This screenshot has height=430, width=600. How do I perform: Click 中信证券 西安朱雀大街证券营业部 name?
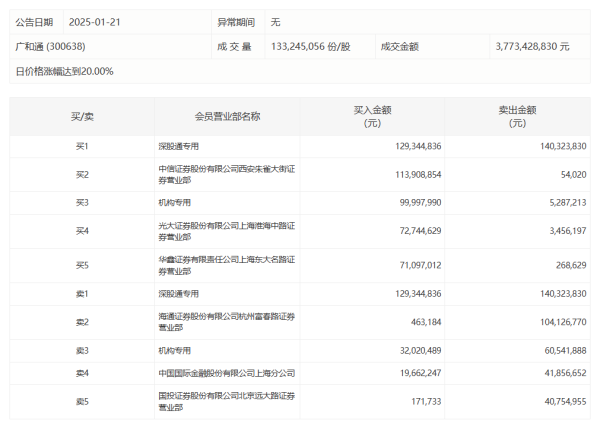tap(227, 174)
